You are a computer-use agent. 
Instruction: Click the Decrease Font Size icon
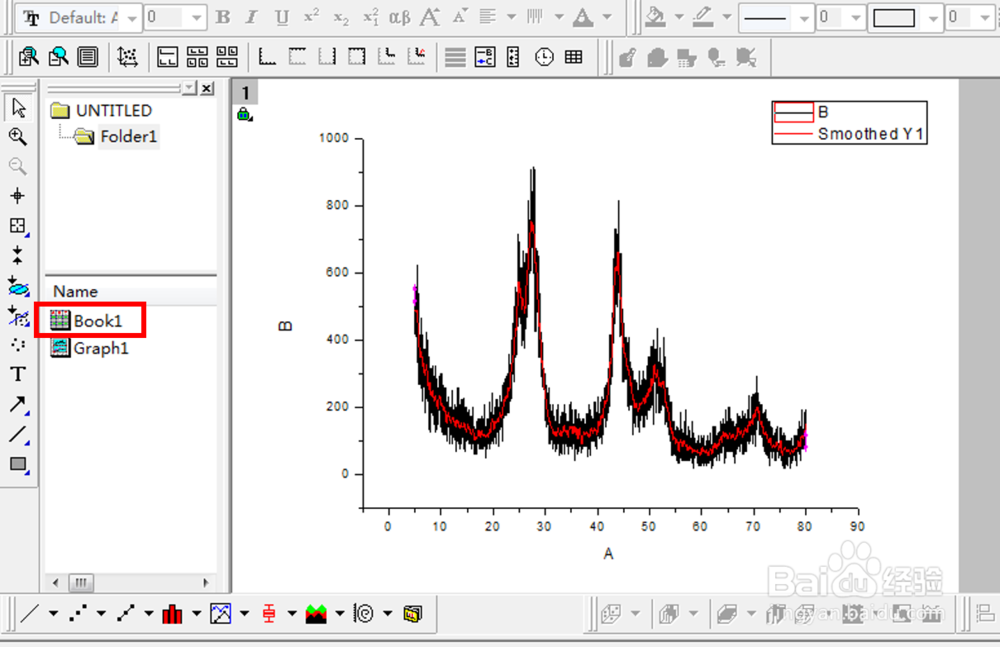(x=460, y=17)
